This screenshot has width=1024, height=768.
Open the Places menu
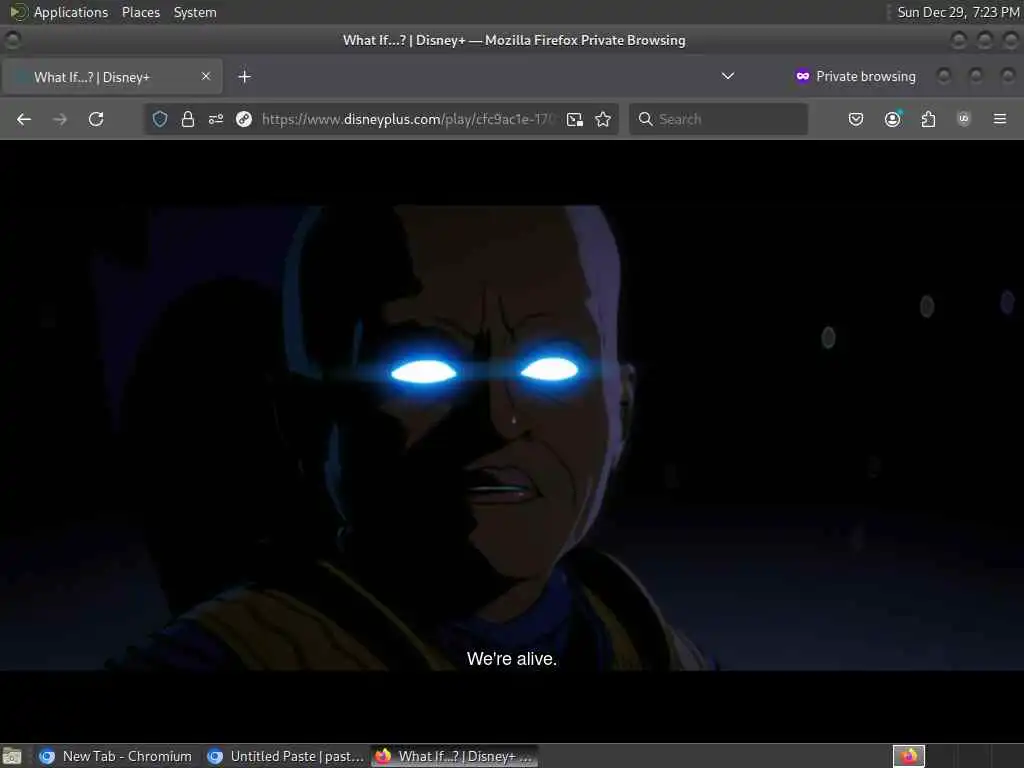tap(141, 12)
